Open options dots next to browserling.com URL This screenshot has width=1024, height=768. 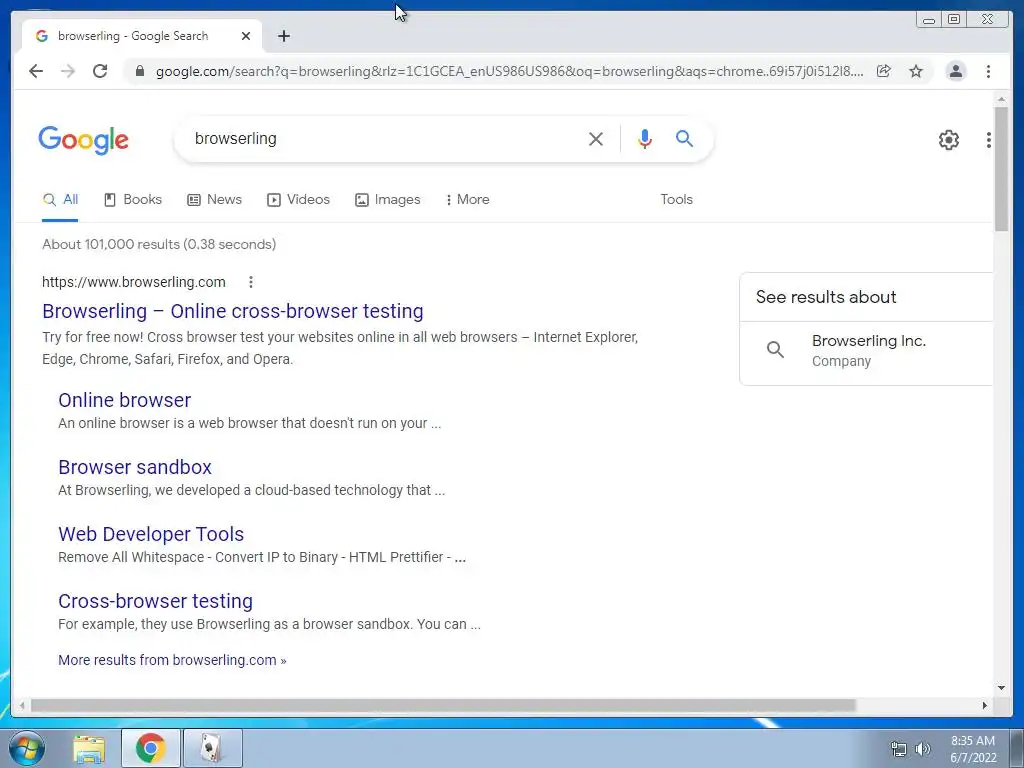[x=251, y=282]
